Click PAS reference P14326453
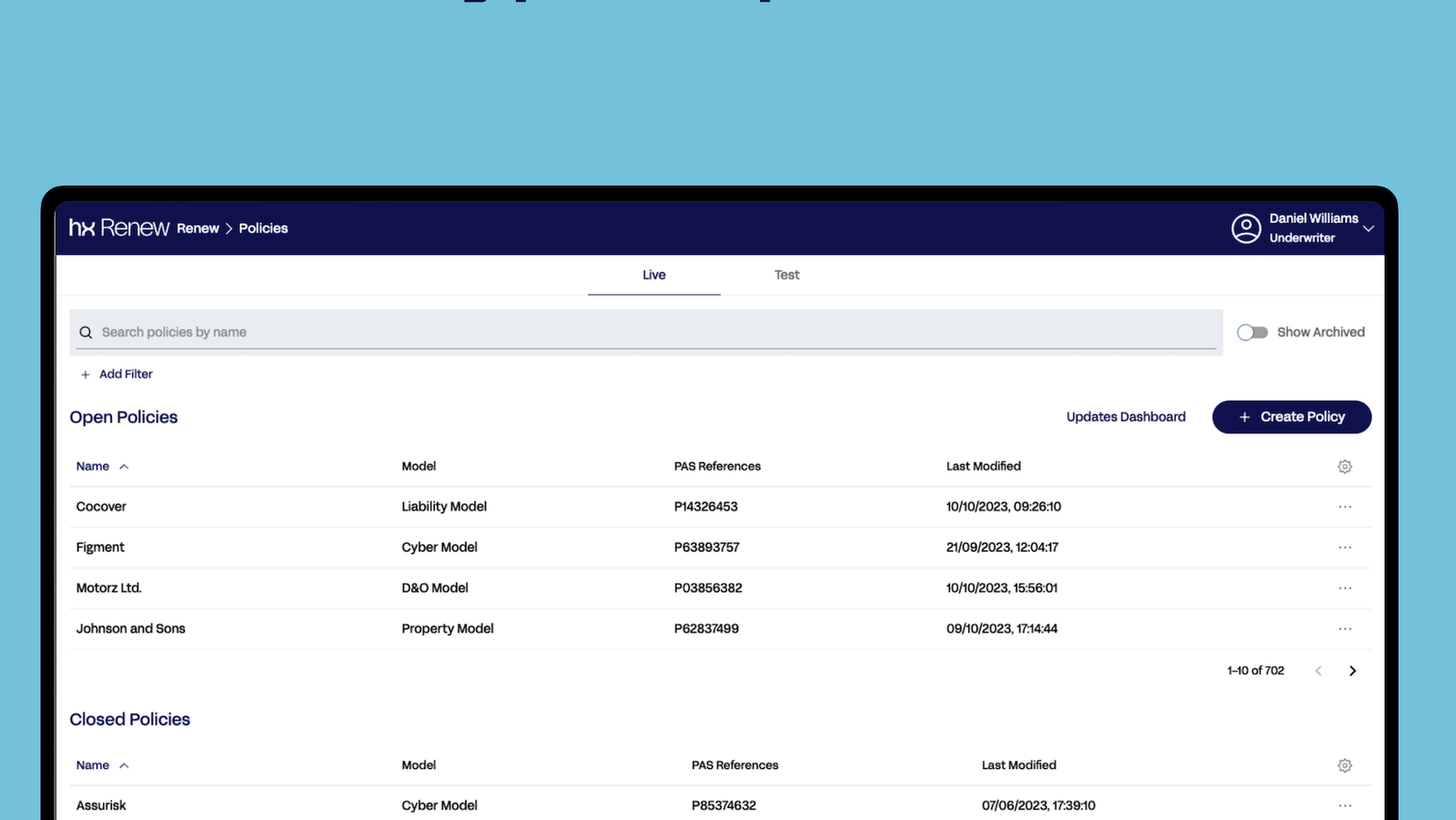 point(706,507)
